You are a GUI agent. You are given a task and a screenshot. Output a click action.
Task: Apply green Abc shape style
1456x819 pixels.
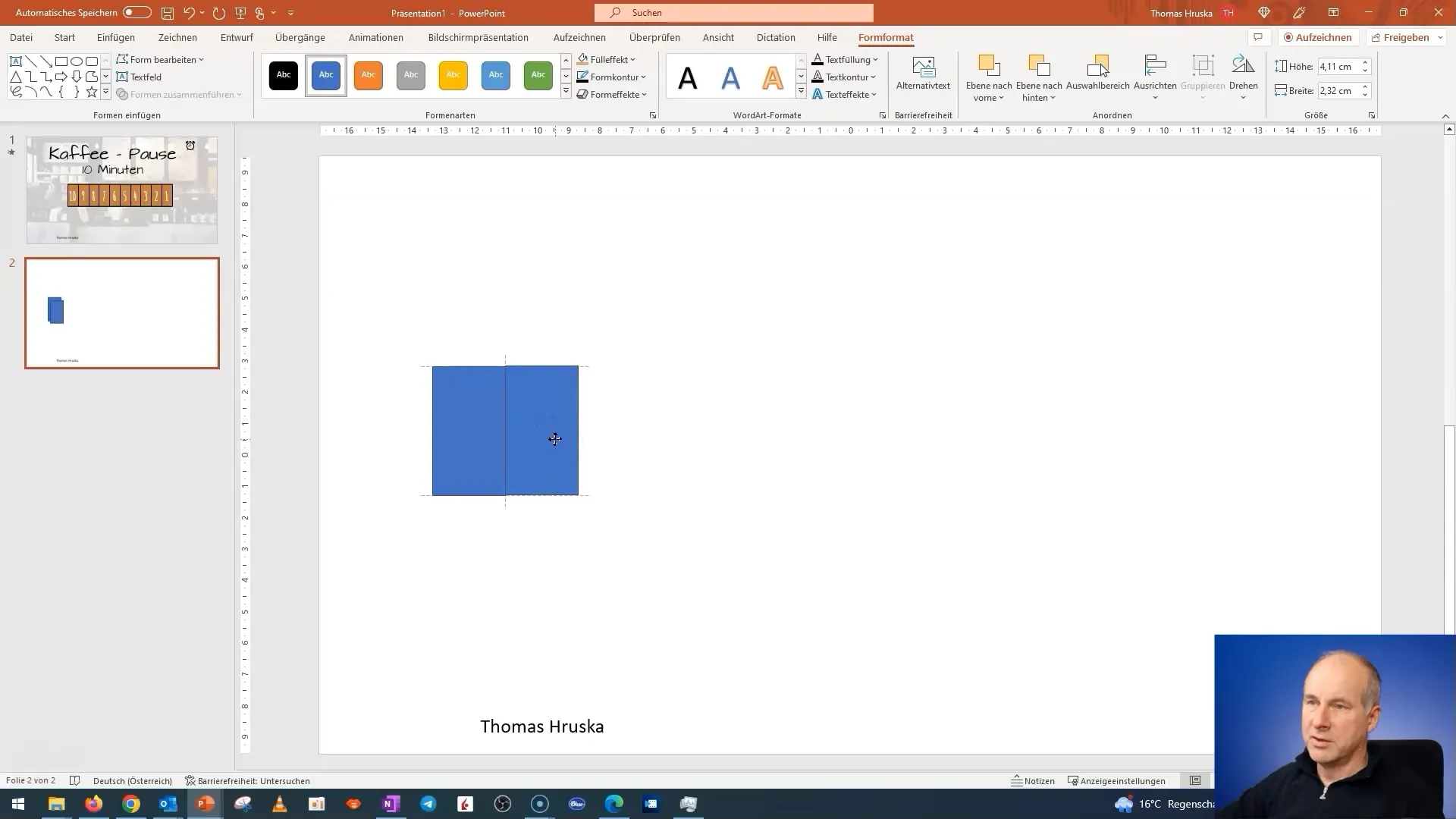[x=538, y=75]
